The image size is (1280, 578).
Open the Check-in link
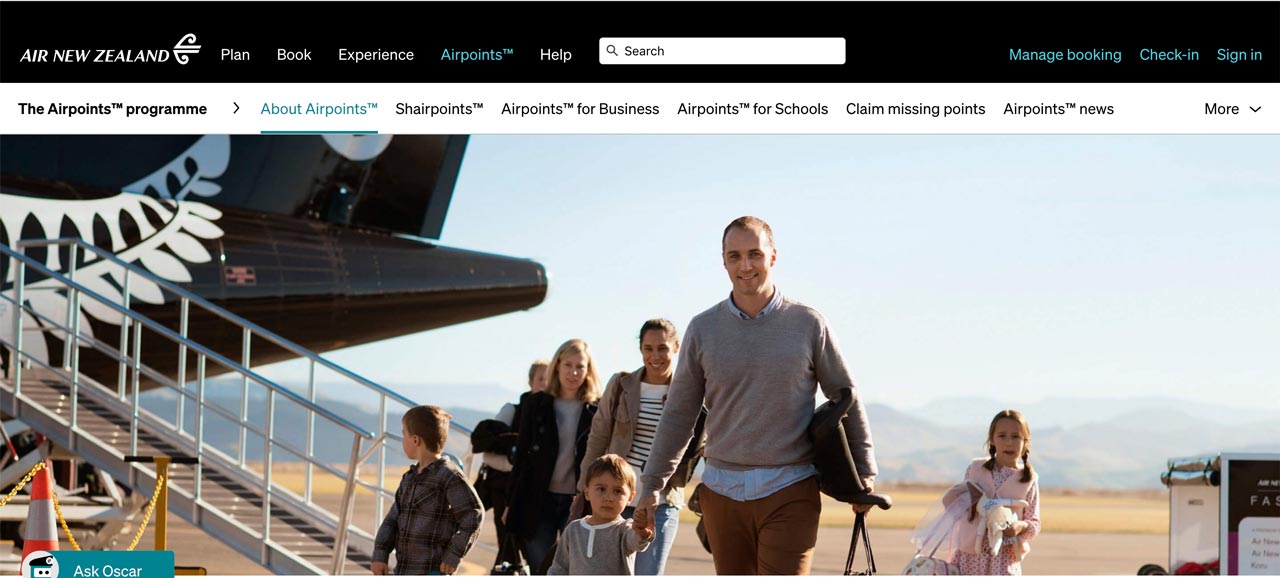(1169, 55)
